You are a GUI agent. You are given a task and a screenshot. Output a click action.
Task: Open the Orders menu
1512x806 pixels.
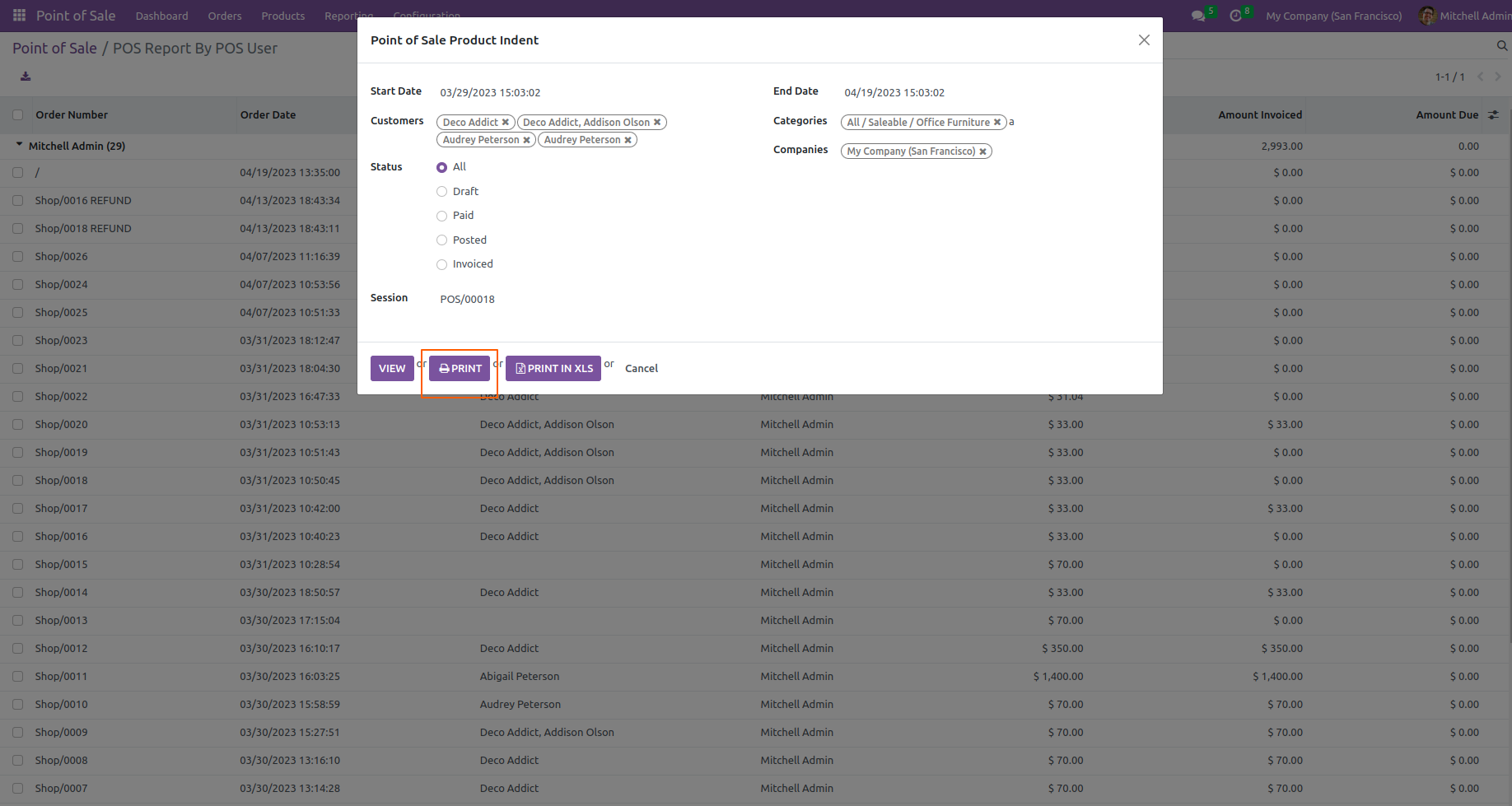click(225, 16)
